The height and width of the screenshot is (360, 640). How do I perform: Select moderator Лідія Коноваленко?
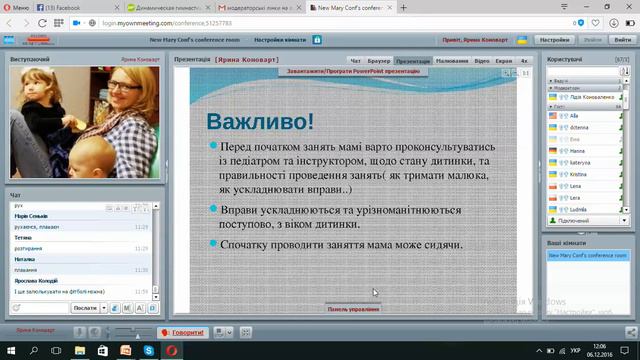[x=585, y=97]
